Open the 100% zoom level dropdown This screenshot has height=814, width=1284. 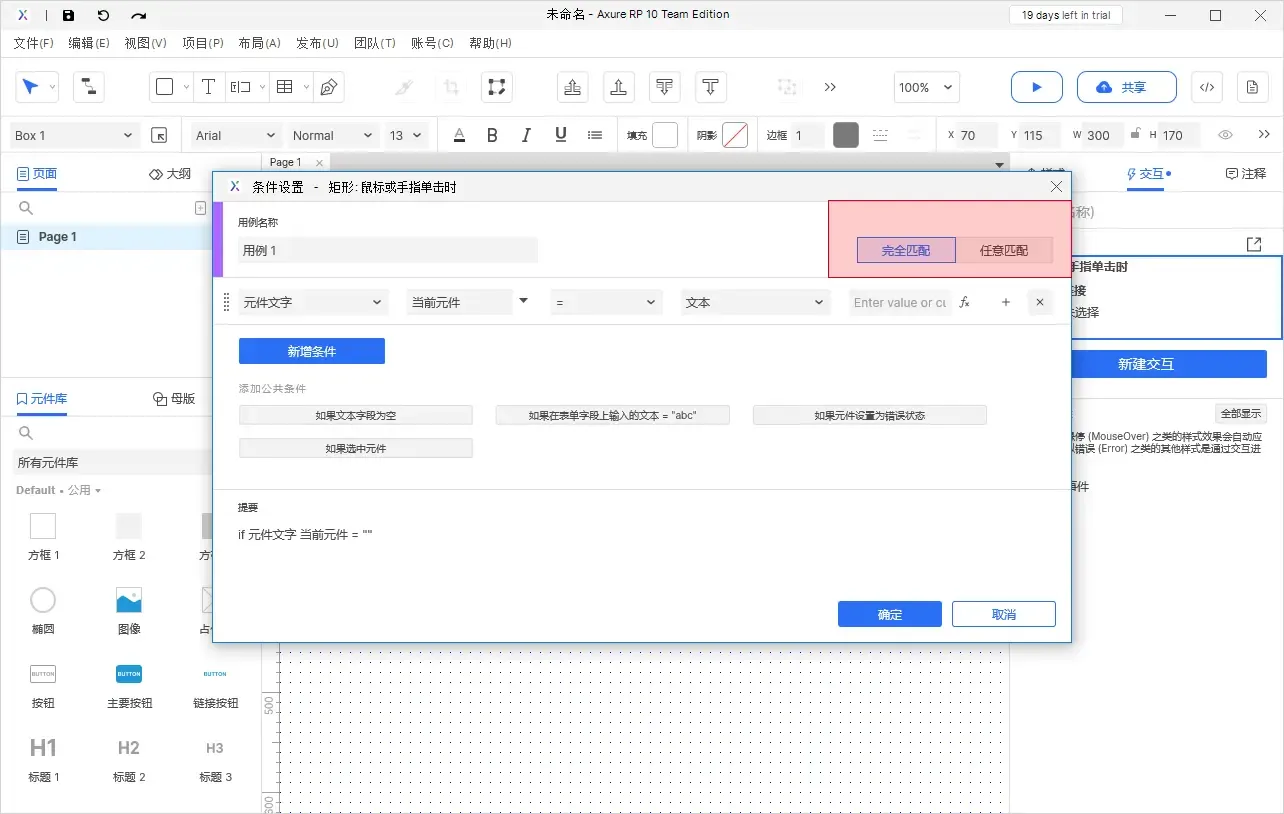[925, 87]
